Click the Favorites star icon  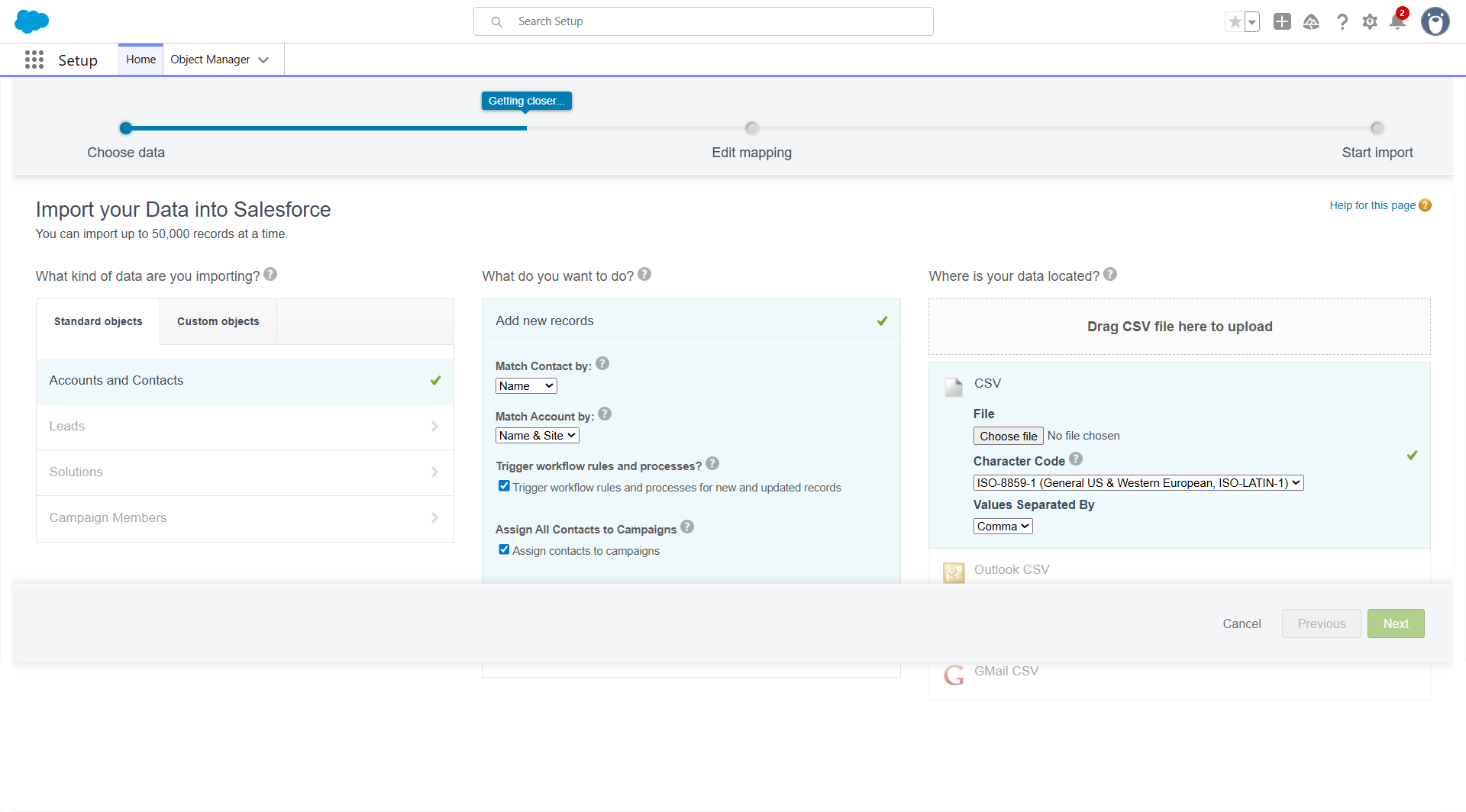point(1235,22)
